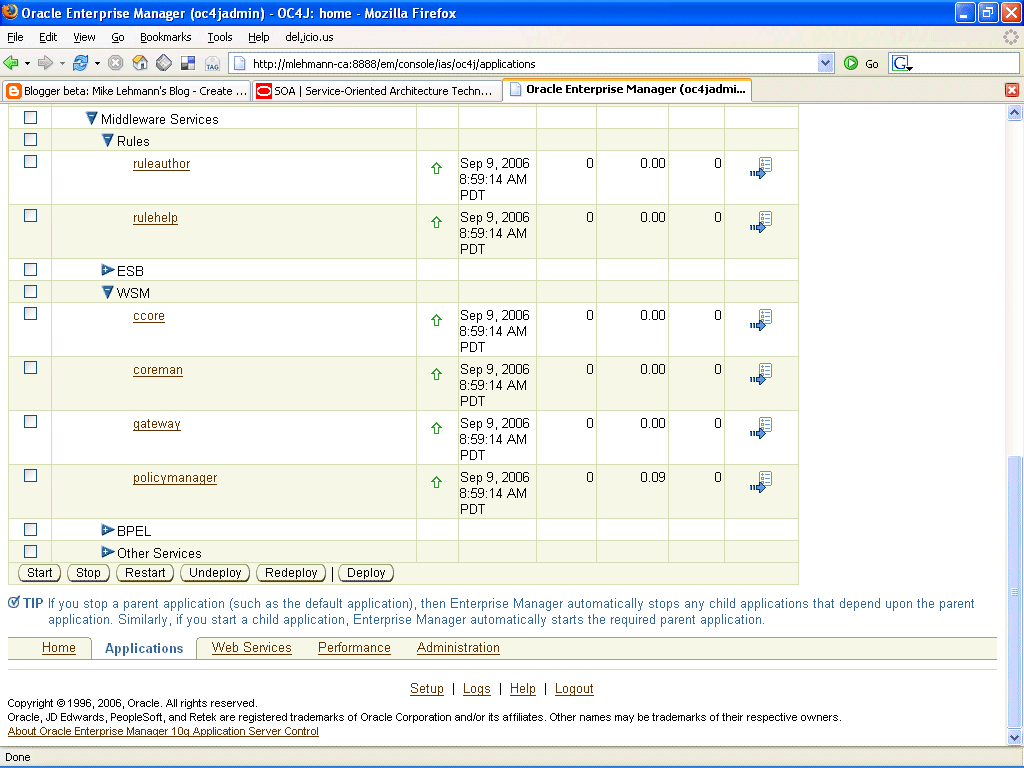The image size is (1024, 768).
Task: Switch to the Blogger beta Mike Lehmann's Blog tab
Action: pos(127,91)
